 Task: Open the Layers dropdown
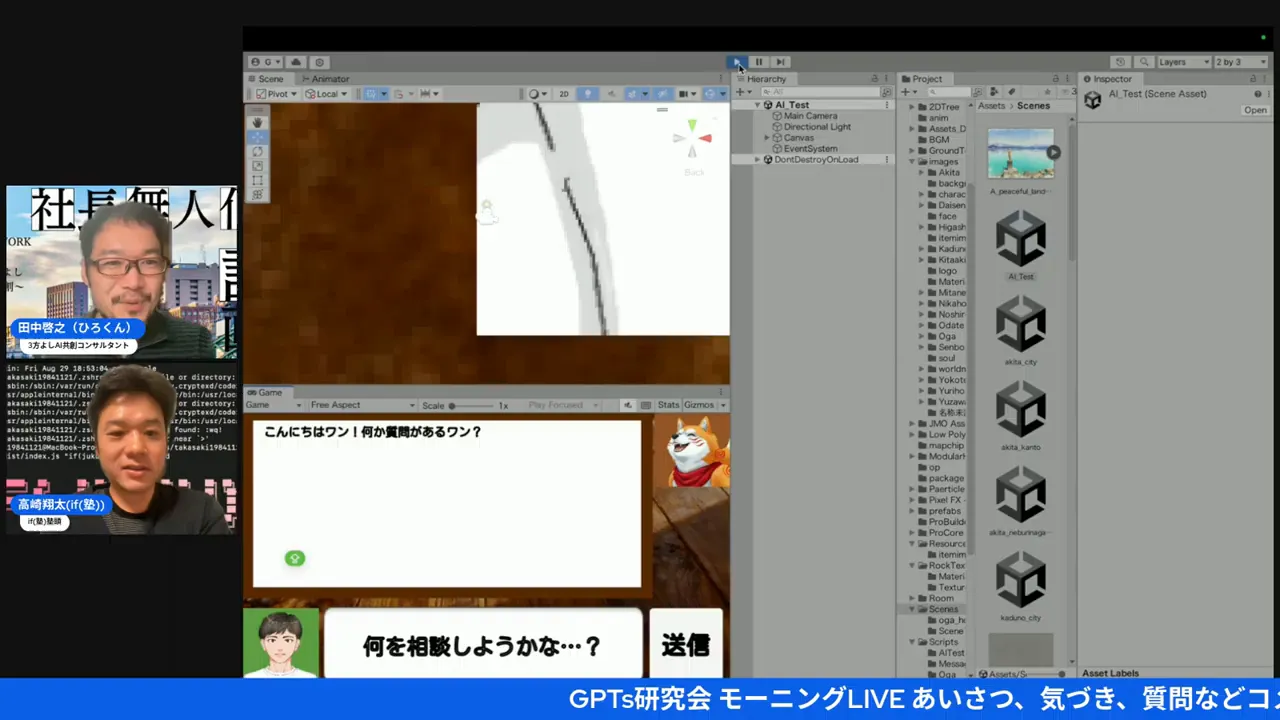click(x=1183, y=62)
